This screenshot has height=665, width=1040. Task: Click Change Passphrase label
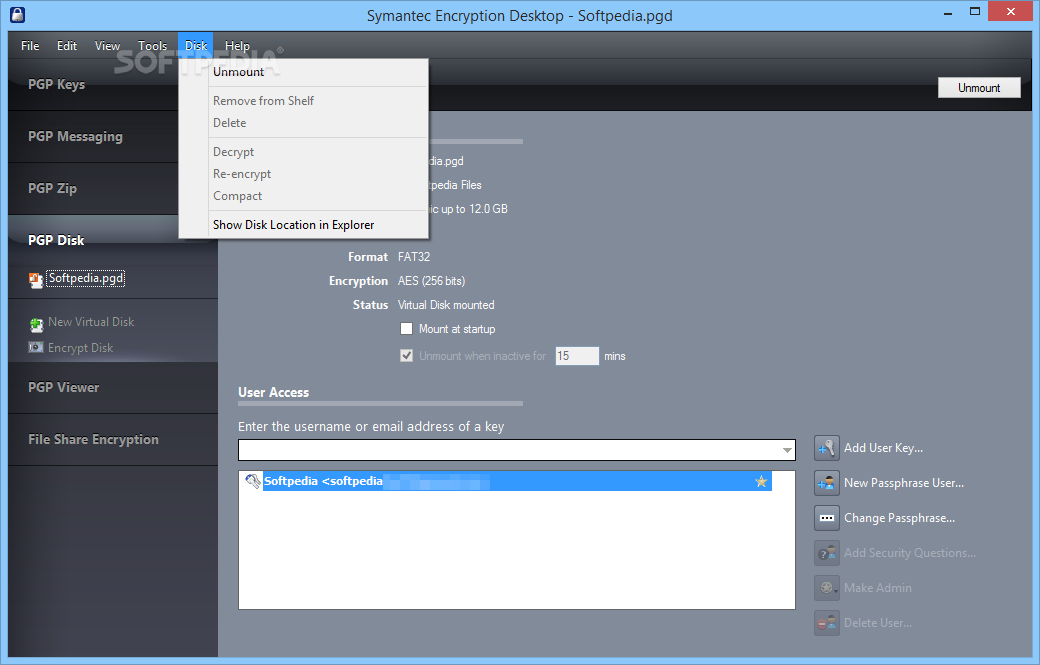(899, 518)
